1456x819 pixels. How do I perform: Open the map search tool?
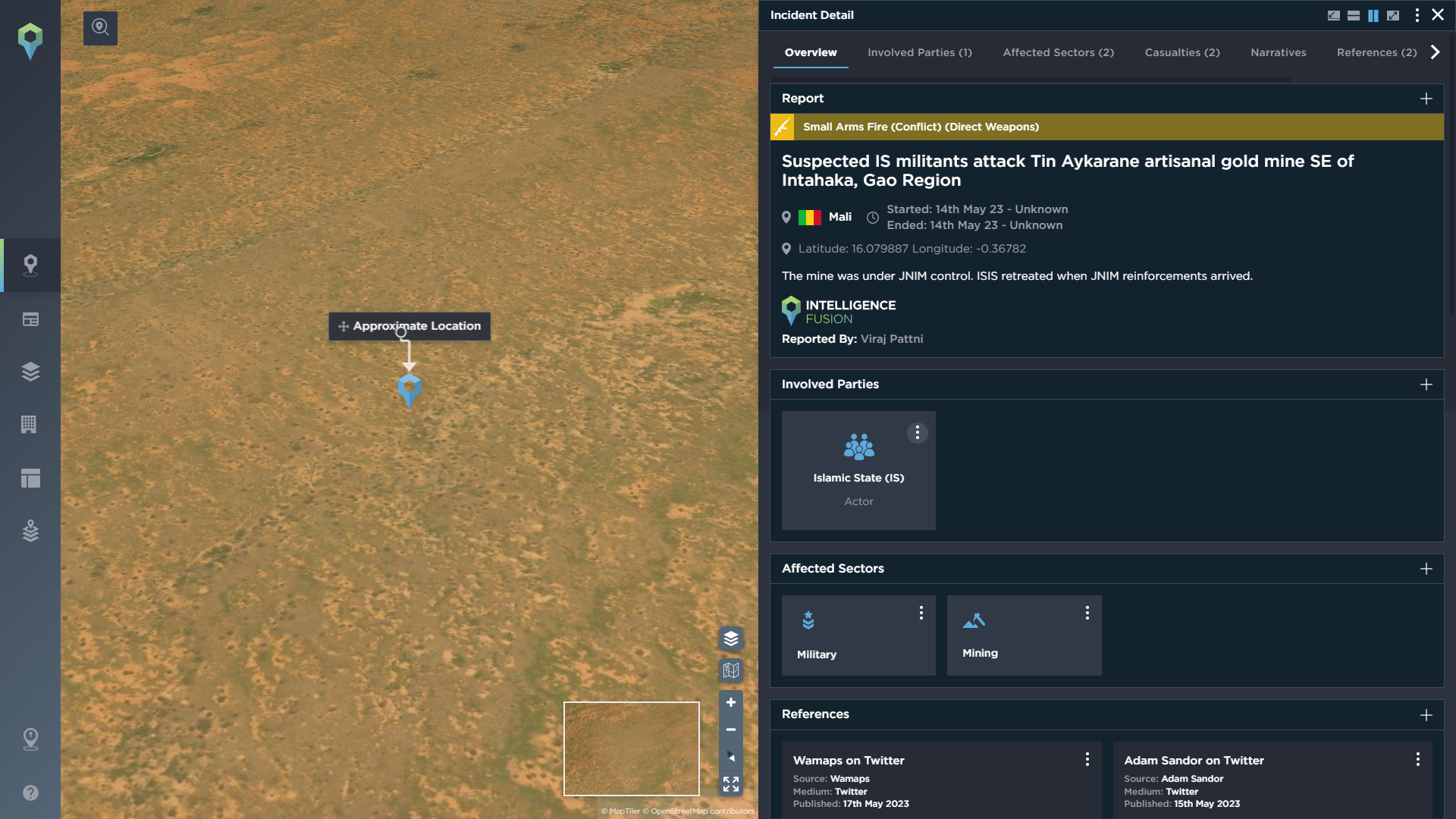click(x=100, y=28)
